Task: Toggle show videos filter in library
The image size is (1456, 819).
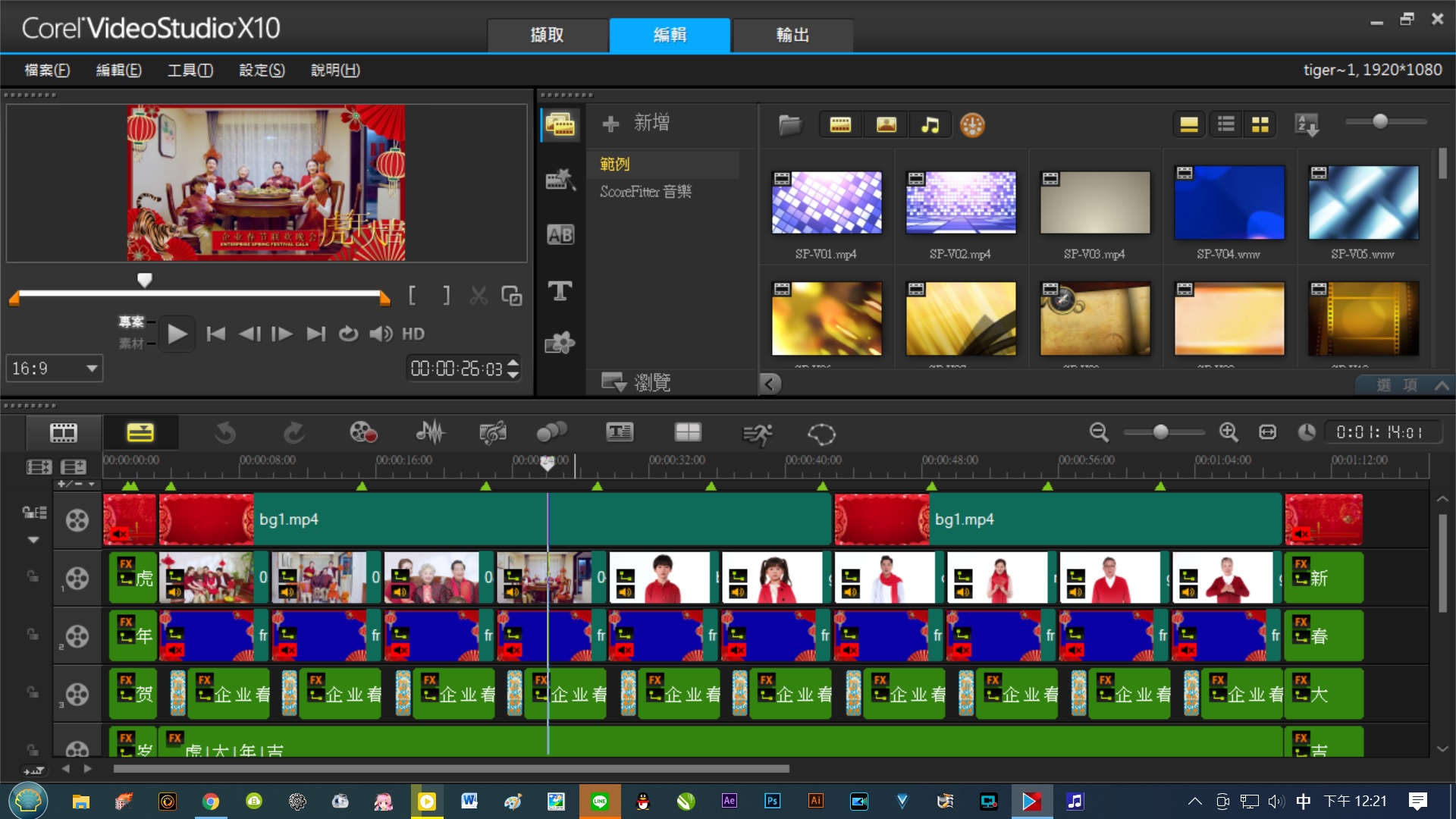Action: click(x=840, y=125)
